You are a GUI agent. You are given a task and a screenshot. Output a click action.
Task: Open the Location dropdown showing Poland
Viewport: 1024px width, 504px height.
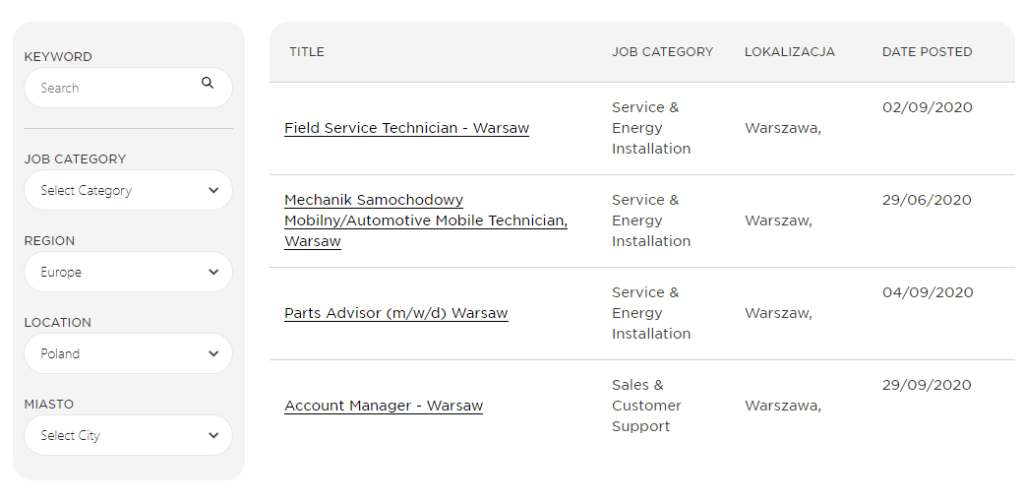[x=128, y=353]
